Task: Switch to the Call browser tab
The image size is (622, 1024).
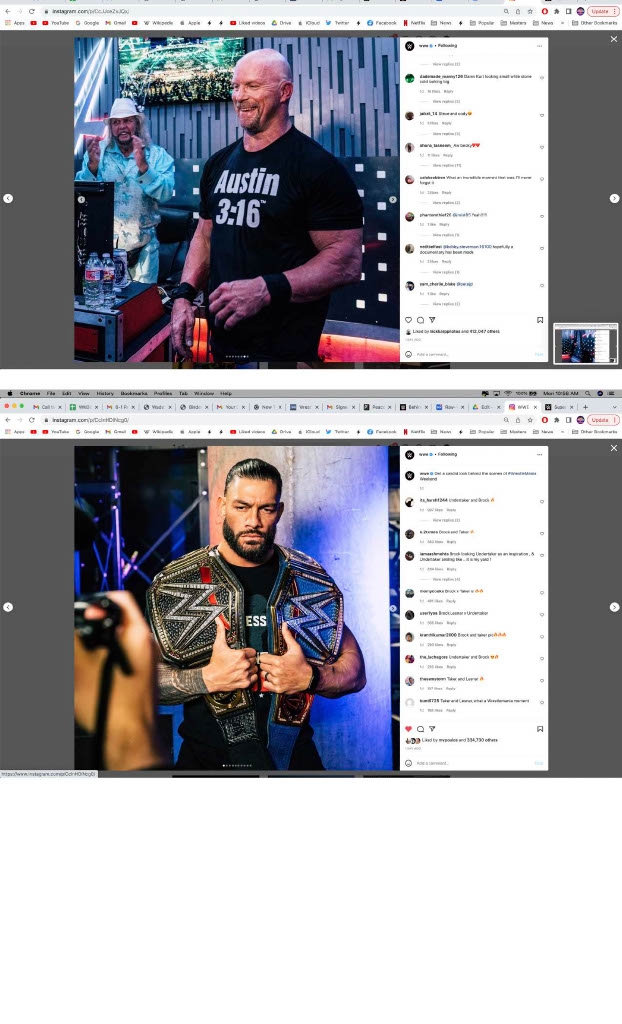Action: pyautogui.click(x=47, y=407)
